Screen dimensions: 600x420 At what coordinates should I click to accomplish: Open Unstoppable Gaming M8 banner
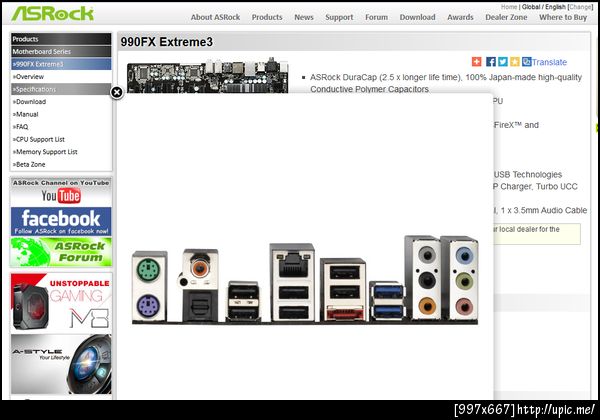point(61,302)
